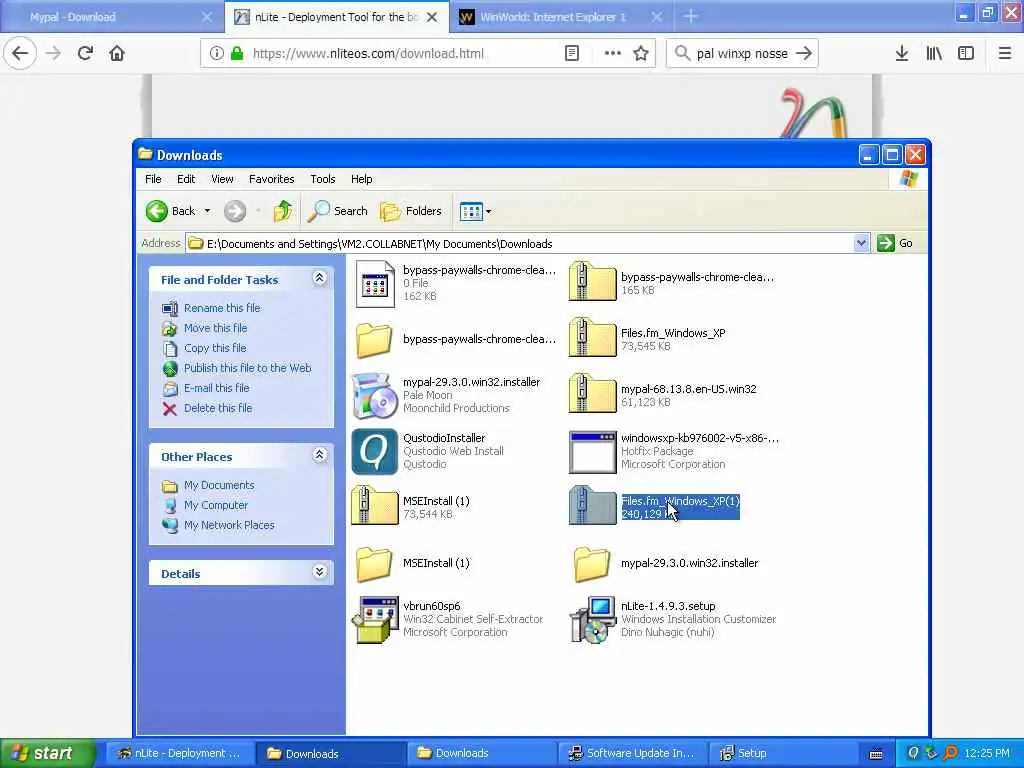Open the Firefox hamburger menu
The height and width of the screenshot is (768, 1024).
pyautogui.click(x=1005, y=53)
